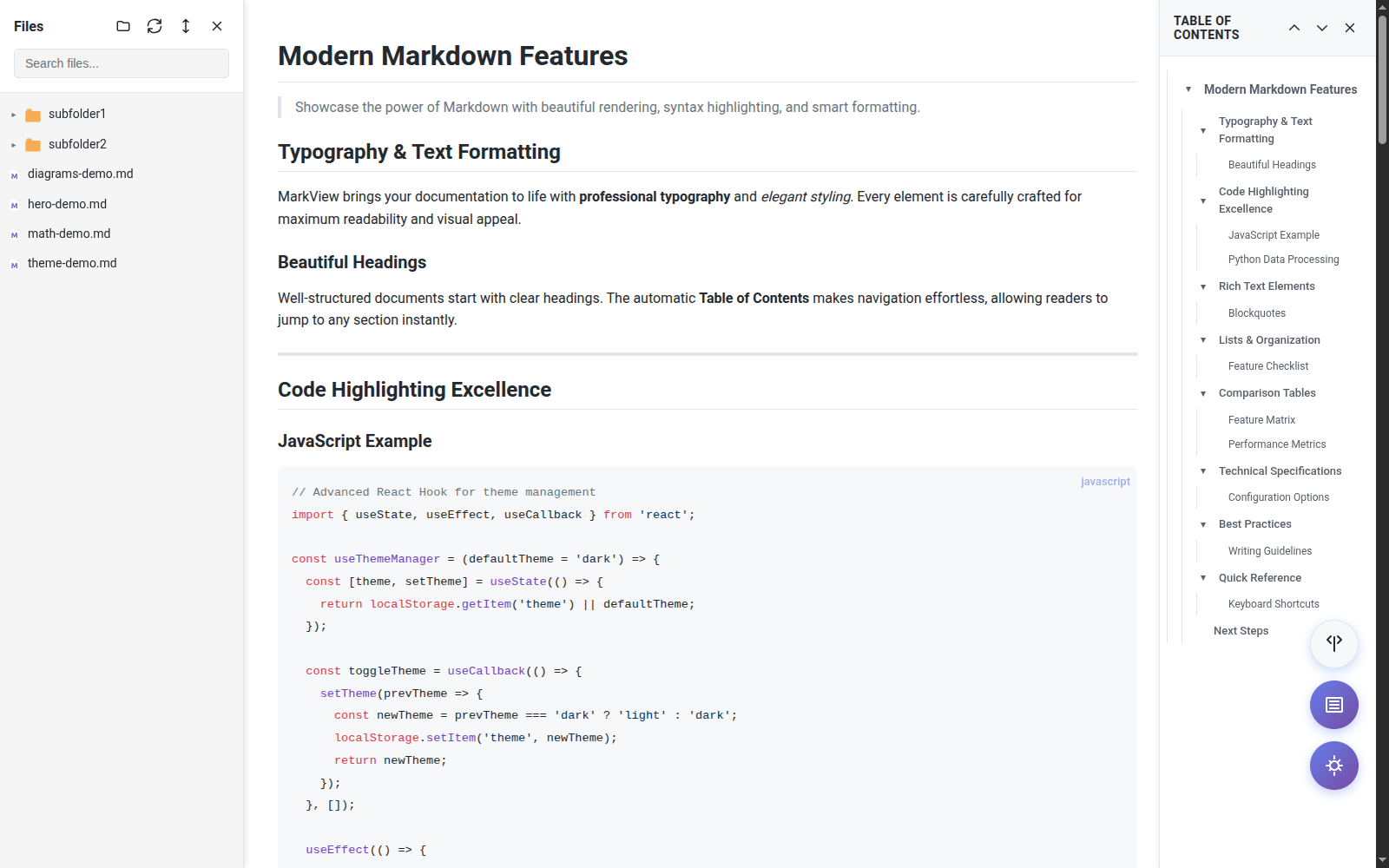Refresh the file list
This screenshot has height=868, width=1389.
coord(155,26)
